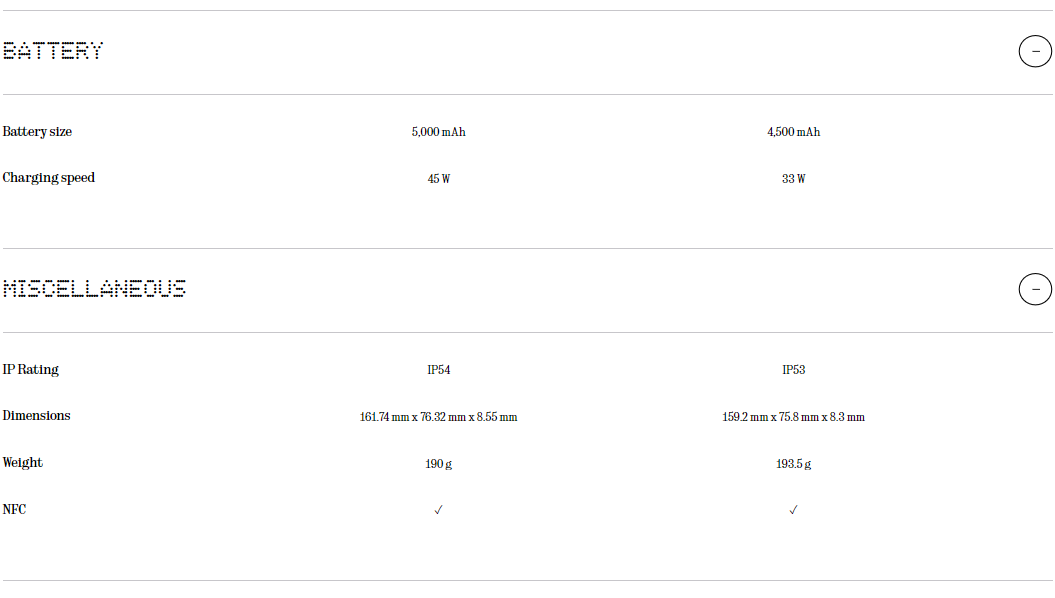Click the MISCELLANEOUS section heading
Screen dimensions: 1055x598
coord(94,289)
